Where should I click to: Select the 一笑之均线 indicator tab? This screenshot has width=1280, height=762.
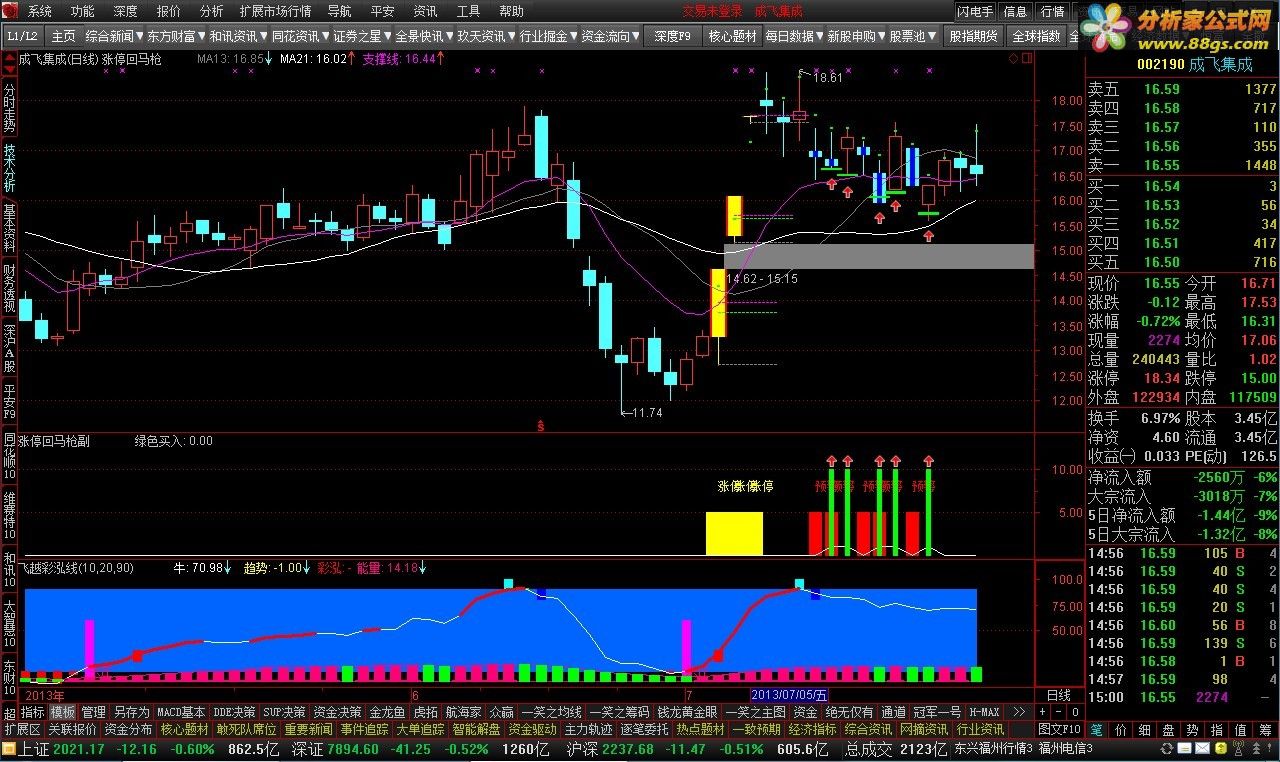click(551, 712)
